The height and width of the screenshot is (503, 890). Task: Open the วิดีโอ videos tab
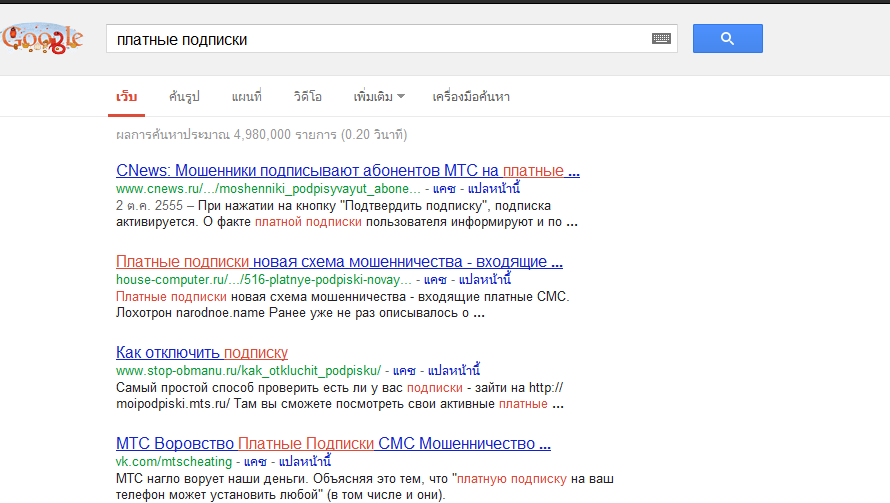(308, 97)
